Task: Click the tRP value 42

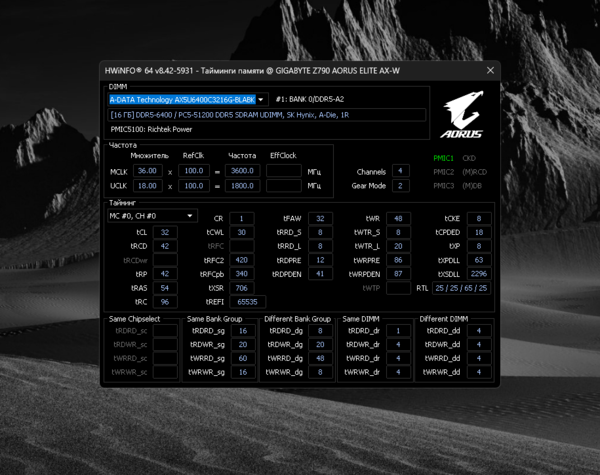Action: click(x=165, y=274)
